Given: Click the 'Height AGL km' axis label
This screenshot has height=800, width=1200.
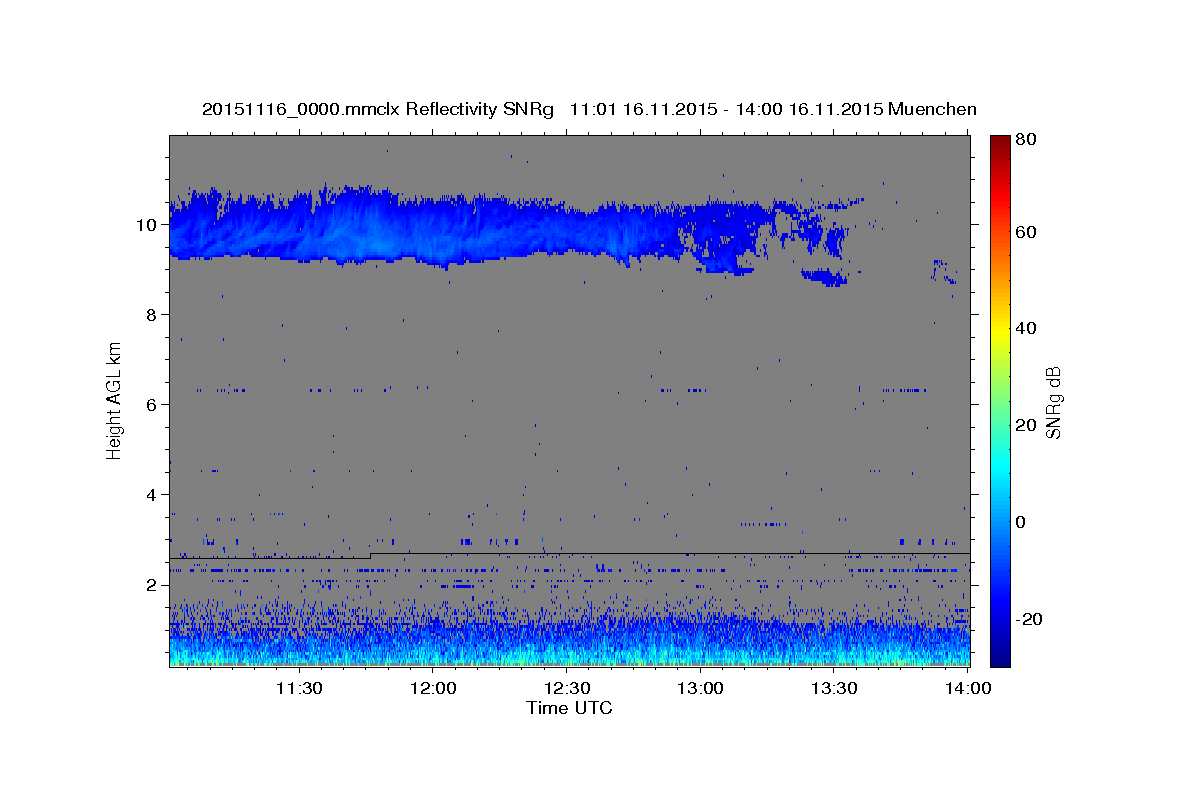Looking at the screenshot, I should [x=115, y=401].
